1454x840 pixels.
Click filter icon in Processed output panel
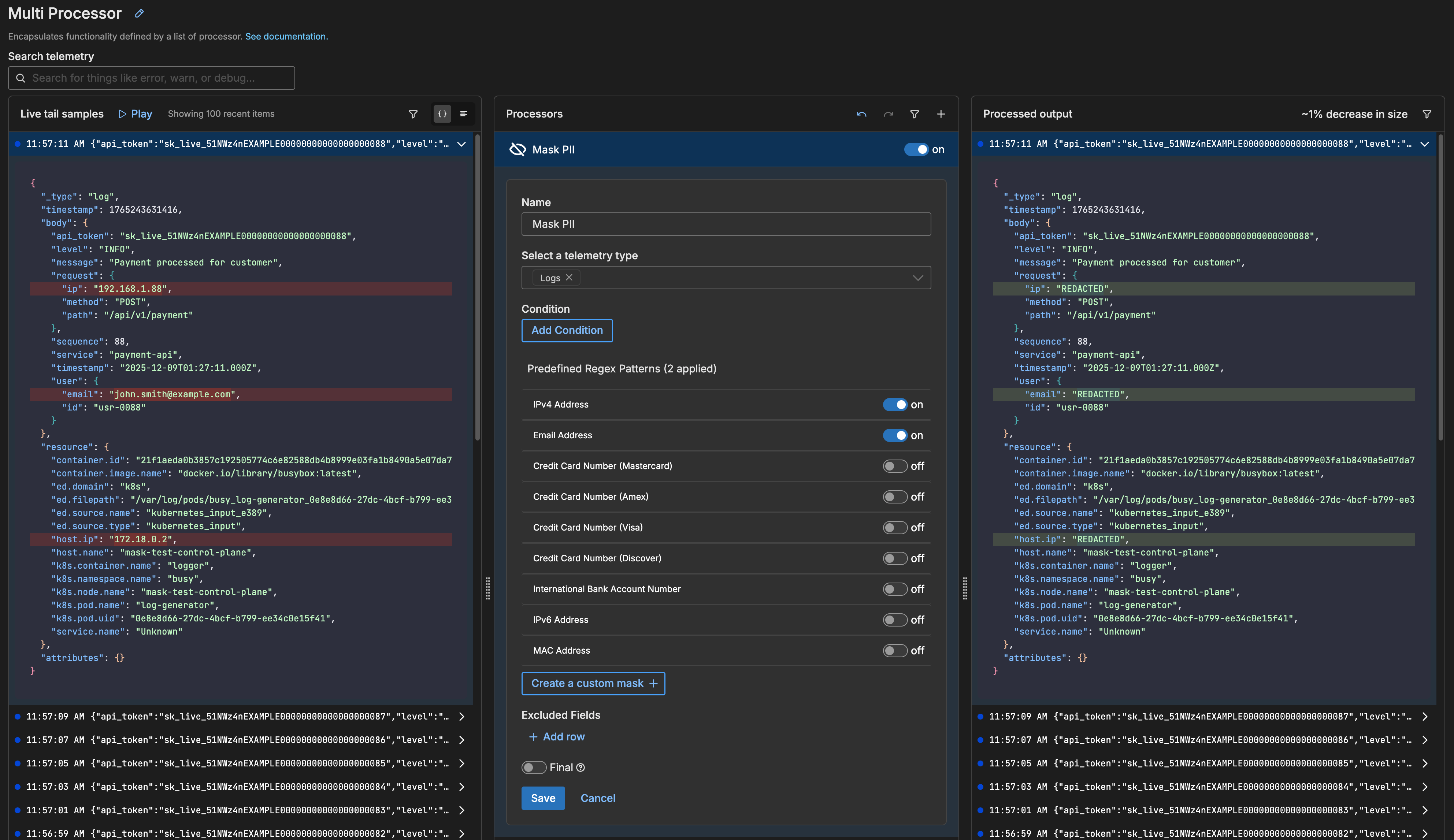click(x=1427, y=114)
